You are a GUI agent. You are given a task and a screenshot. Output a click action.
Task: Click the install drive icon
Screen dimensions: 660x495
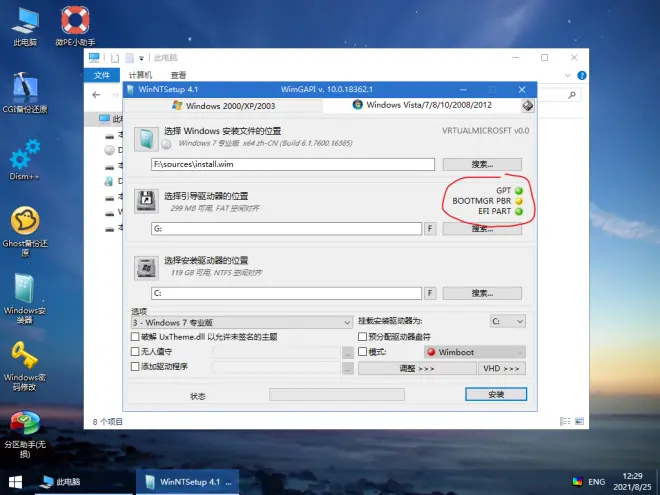point(146,268)
